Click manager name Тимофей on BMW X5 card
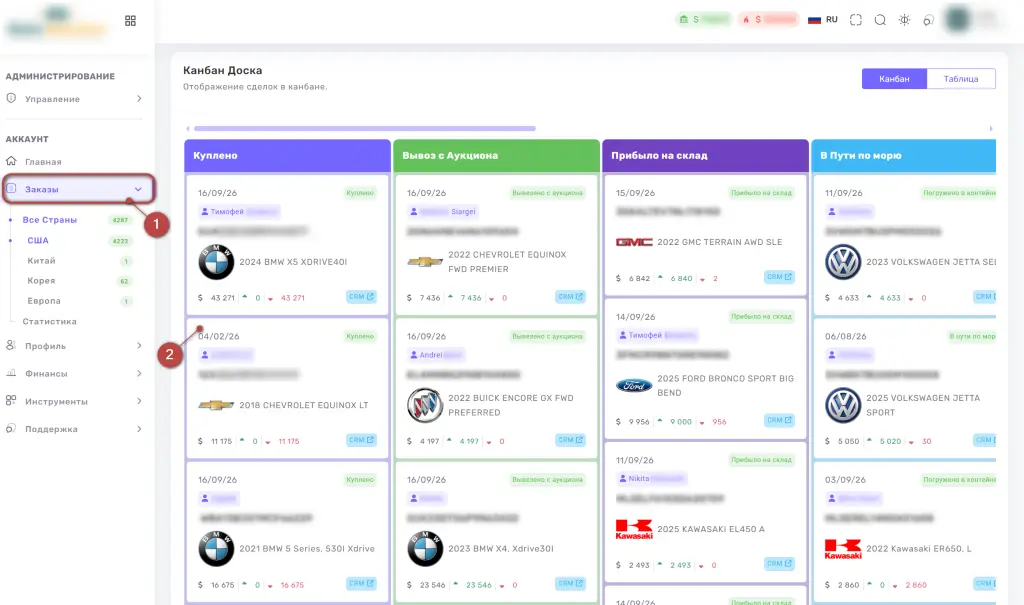 point(227,212)
